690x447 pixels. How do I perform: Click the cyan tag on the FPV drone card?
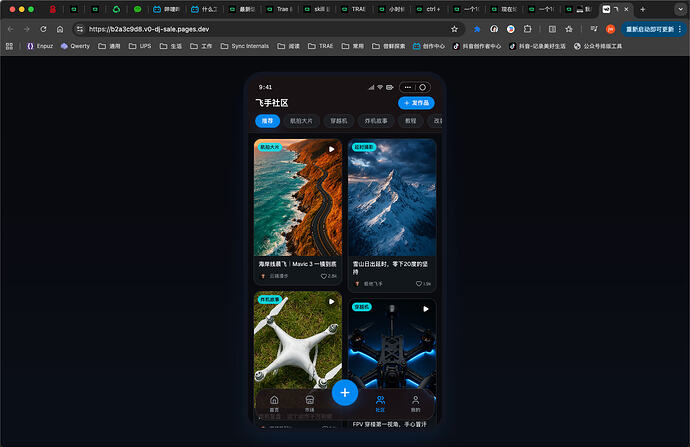click(x=361, y=307)
